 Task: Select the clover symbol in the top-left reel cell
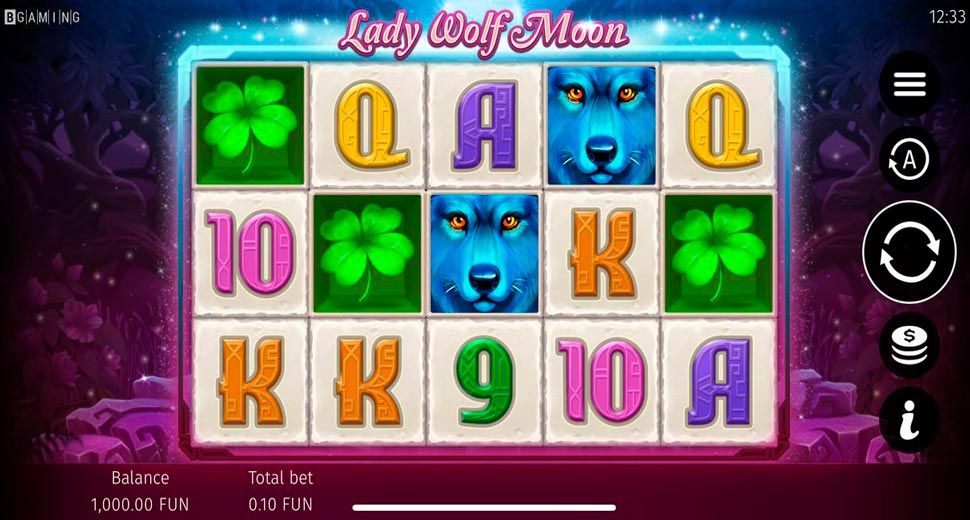(x=251, y=126)
